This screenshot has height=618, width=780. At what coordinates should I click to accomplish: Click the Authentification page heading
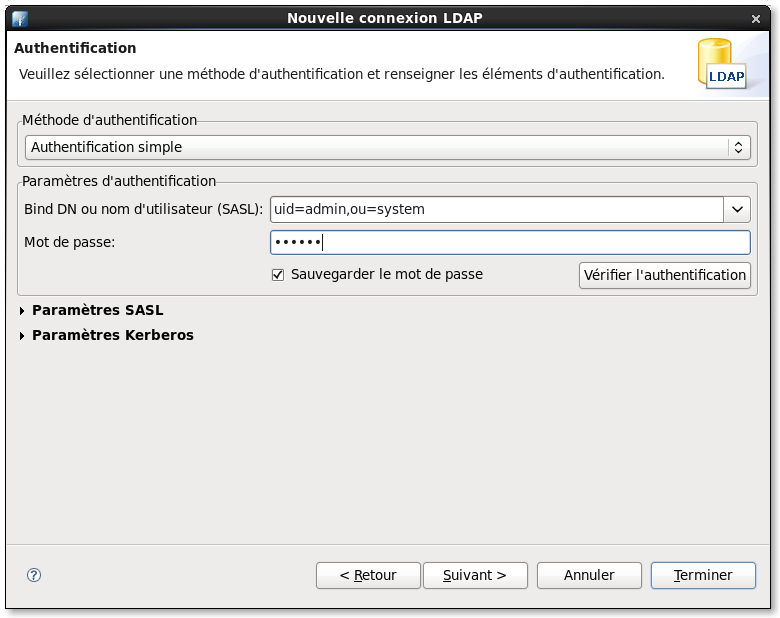pos(75,48)
